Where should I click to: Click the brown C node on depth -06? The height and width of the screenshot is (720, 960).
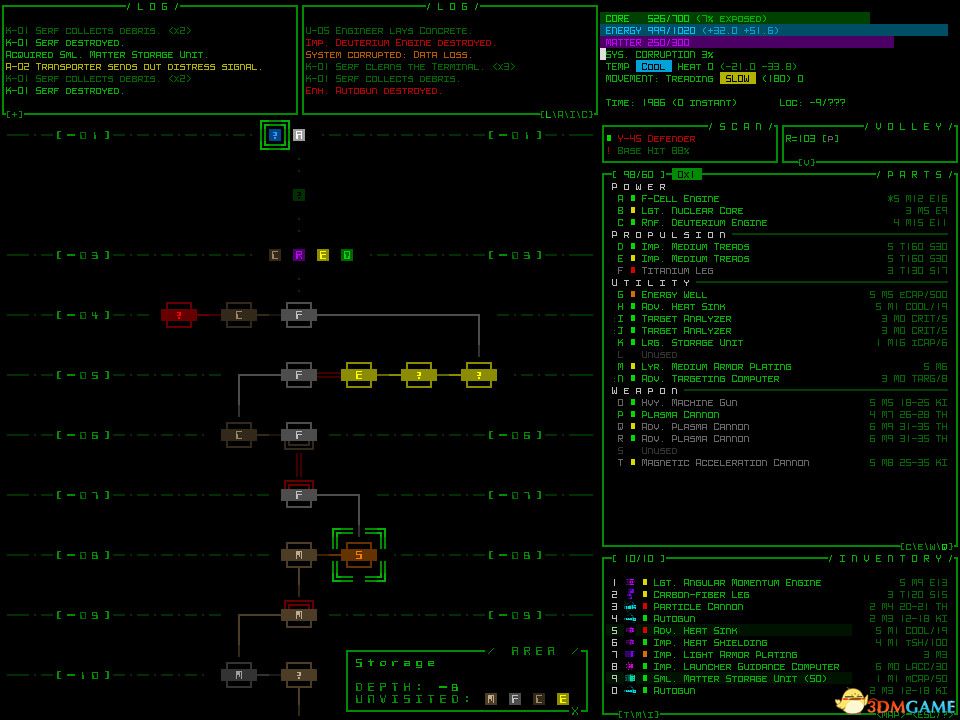tap(238, 435)
